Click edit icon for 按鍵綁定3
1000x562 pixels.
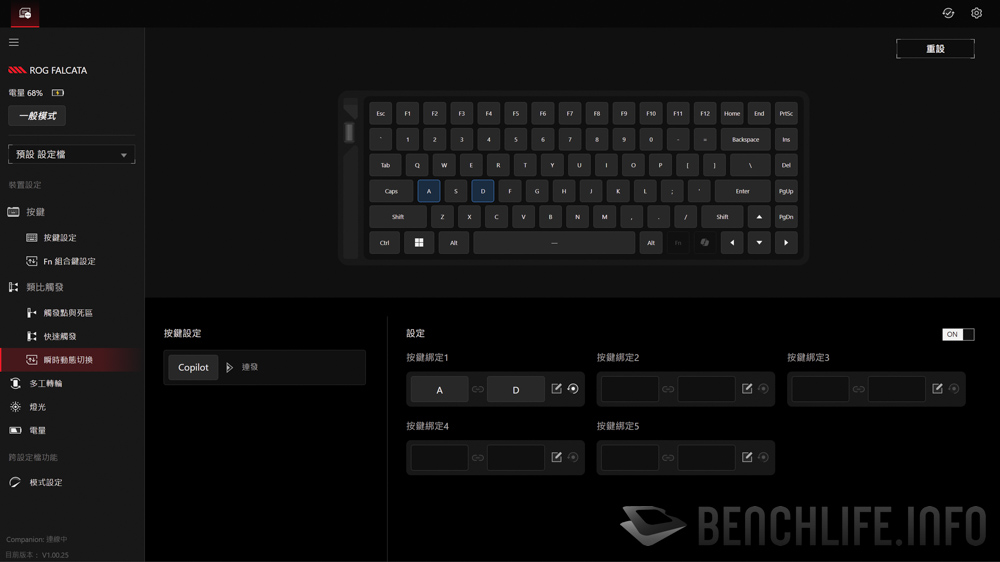pos(937,388)
